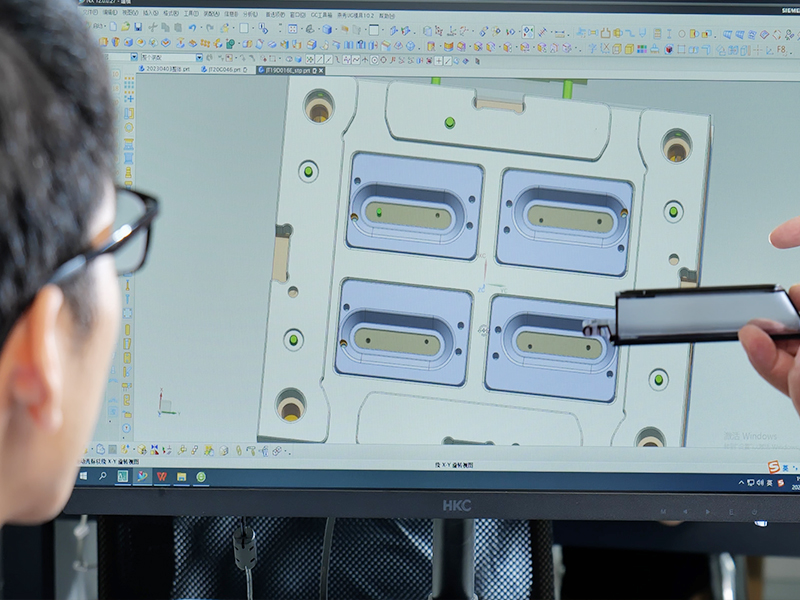This screenshot has height=600, width=800.
Task: Open WPS Office from the taskbar
Action: coord(162,477)
